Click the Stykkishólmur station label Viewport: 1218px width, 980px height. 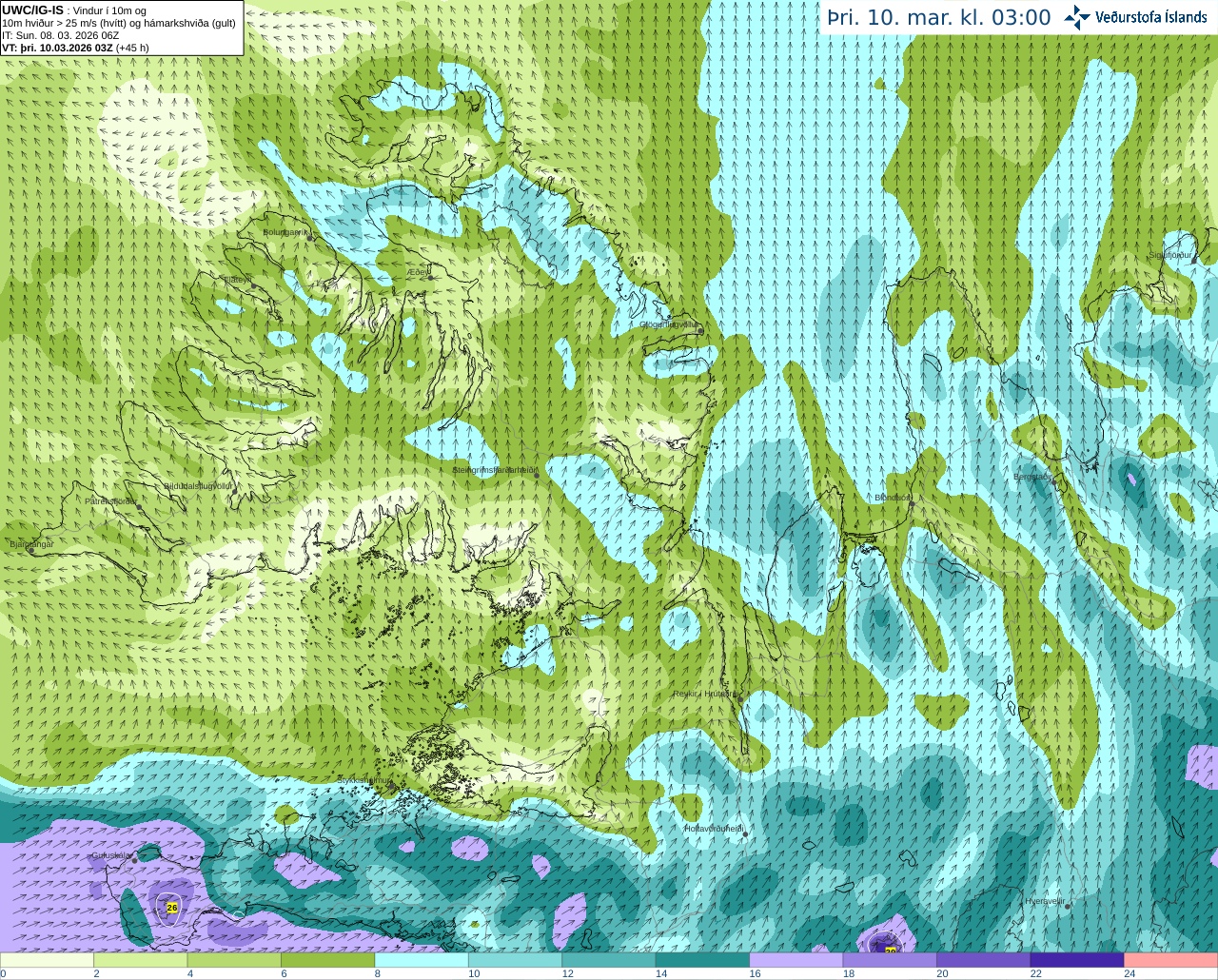pos(363,780)
